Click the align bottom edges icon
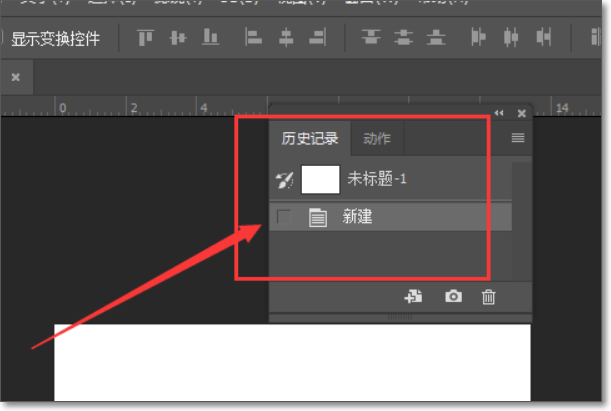This screenshot has height=411, width=611. pos(210,37)
